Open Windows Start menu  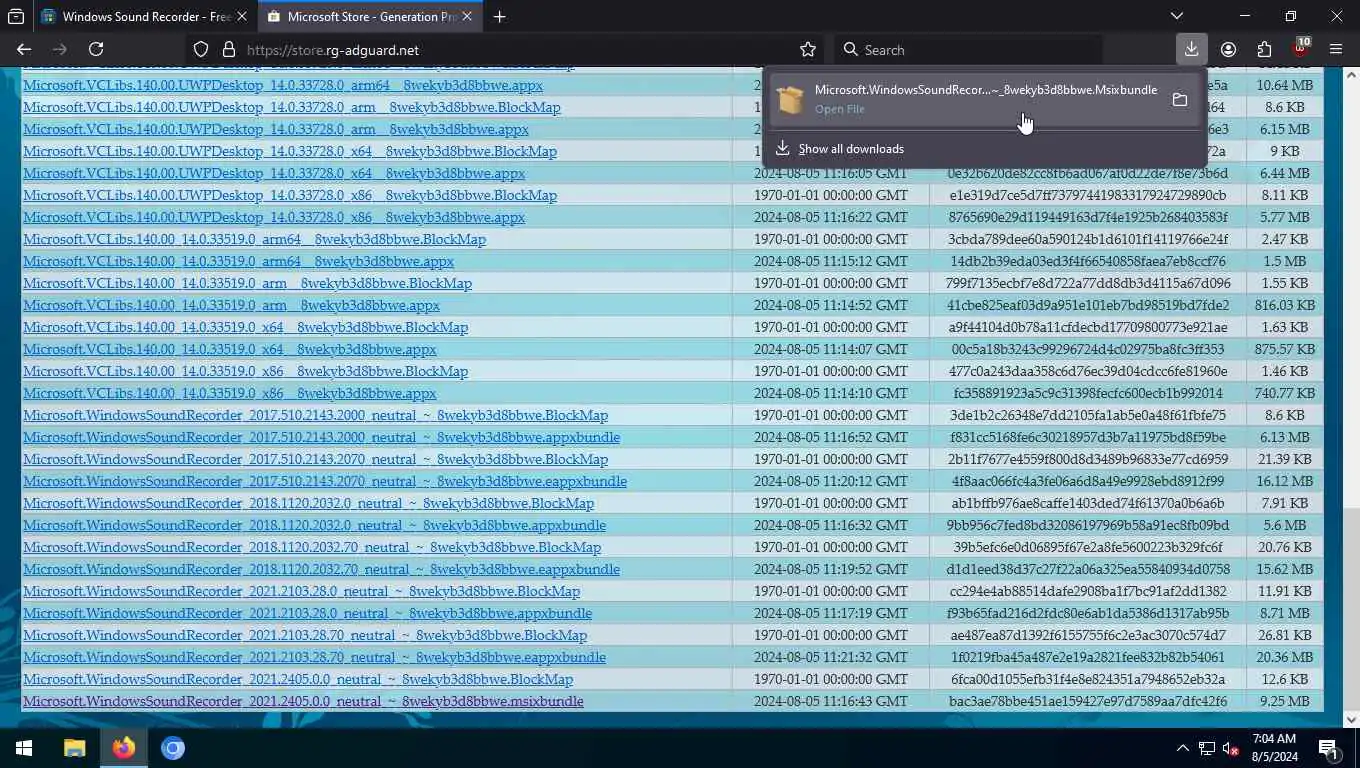pos(24,748)
